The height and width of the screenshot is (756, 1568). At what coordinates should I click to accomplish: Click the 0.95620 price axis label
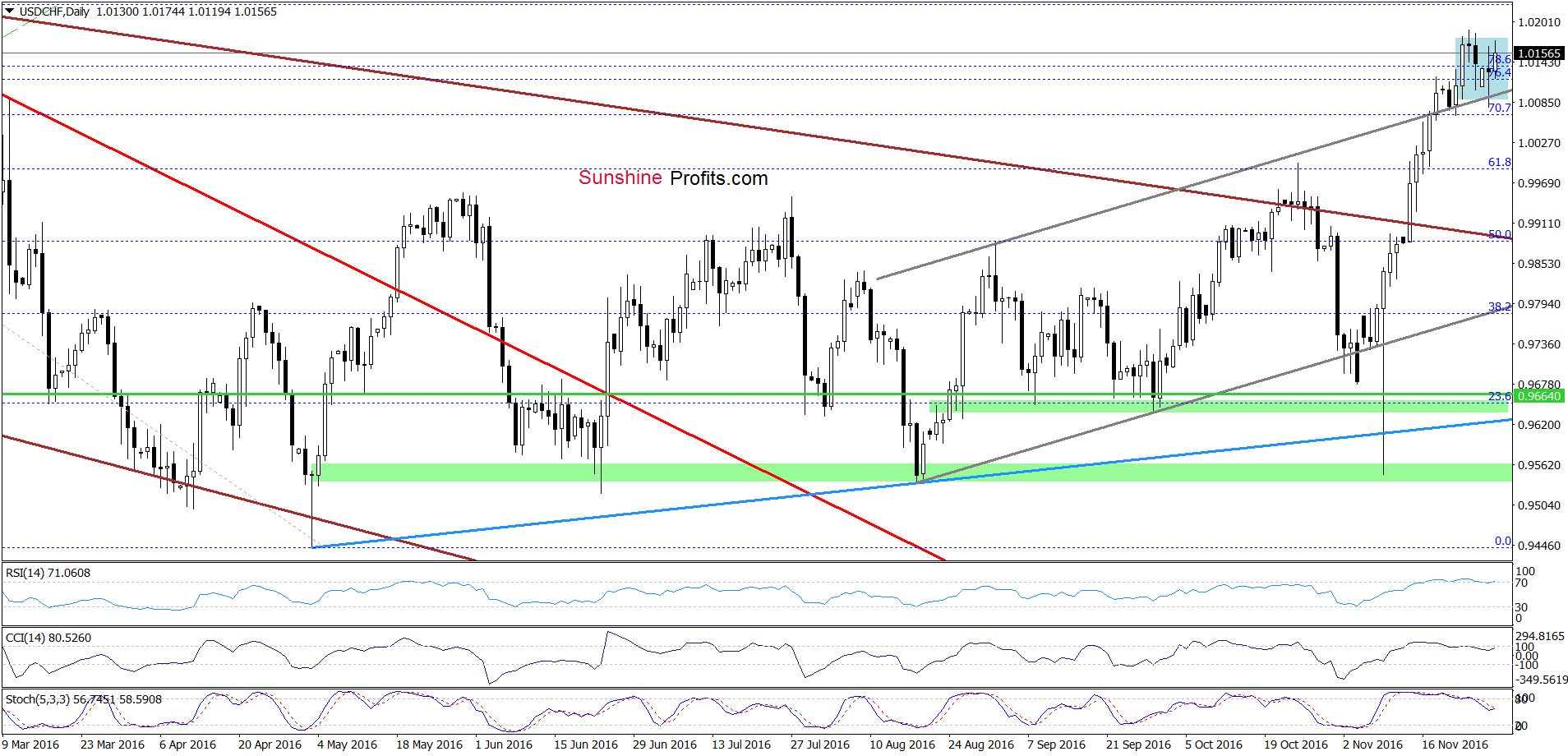1538,465
